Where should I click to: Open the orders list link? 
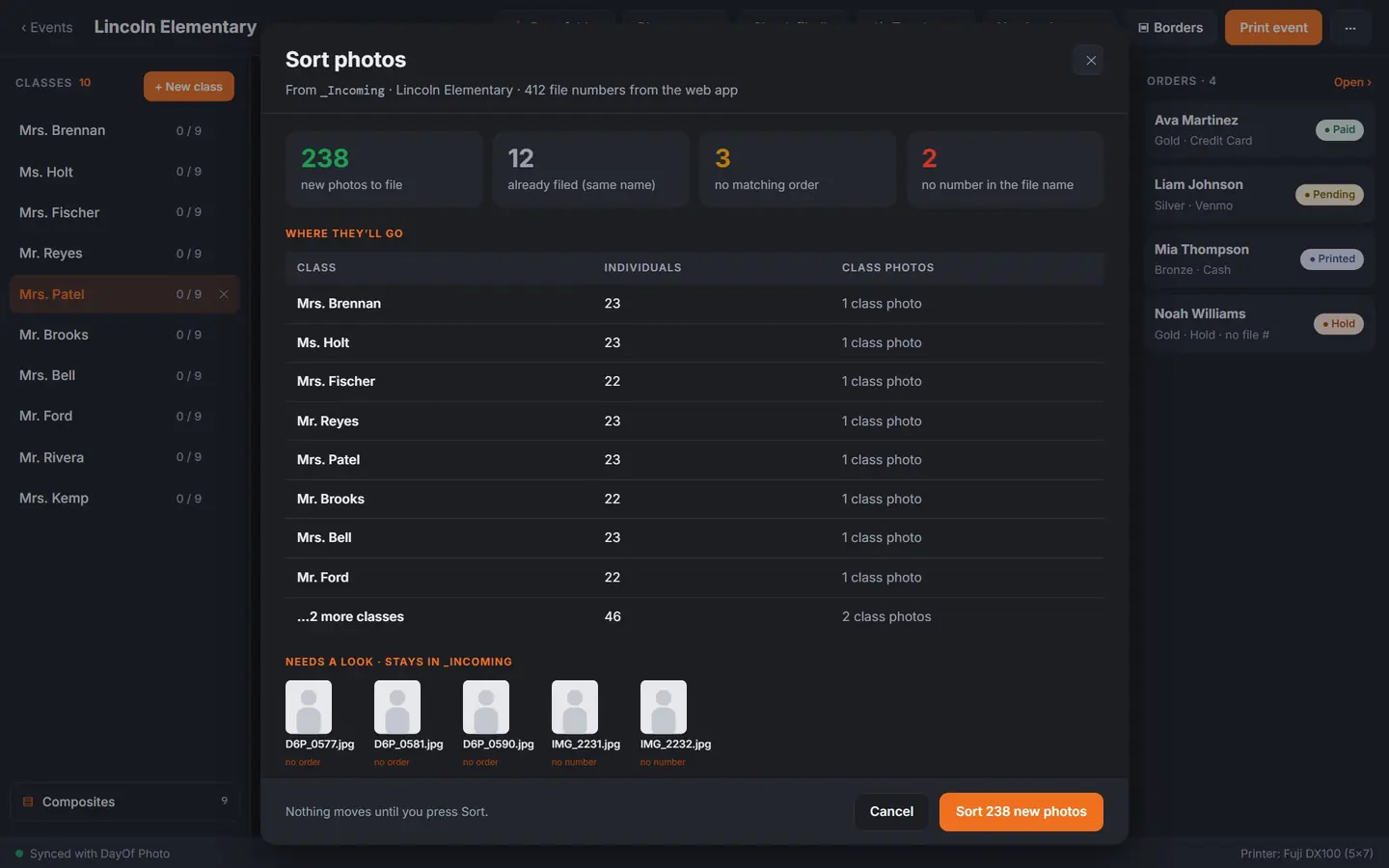[x=1352, y=82]
